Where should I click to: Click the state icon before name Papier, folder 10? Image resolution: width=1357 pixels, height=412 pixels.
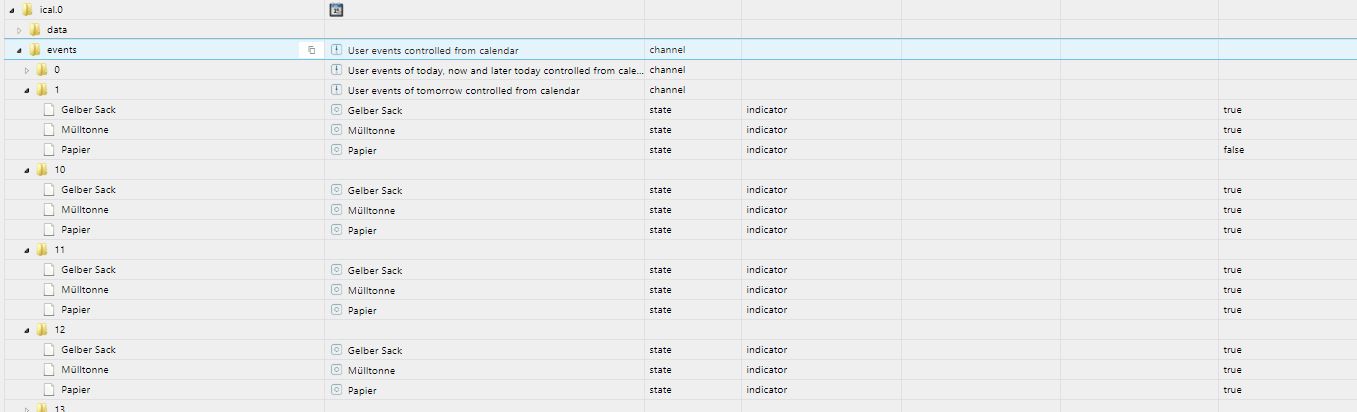337,230
